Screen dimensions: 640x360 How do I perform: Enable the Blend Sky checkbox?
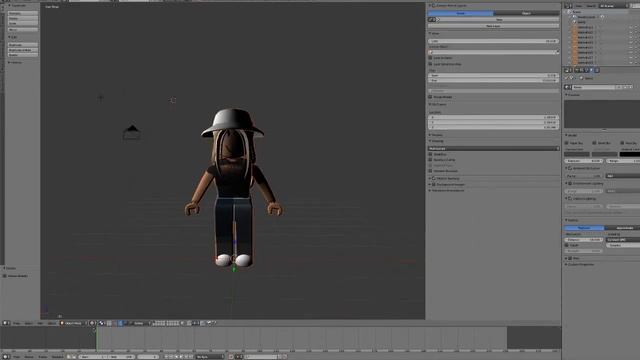pyautogui.click(x=594, y=143)
